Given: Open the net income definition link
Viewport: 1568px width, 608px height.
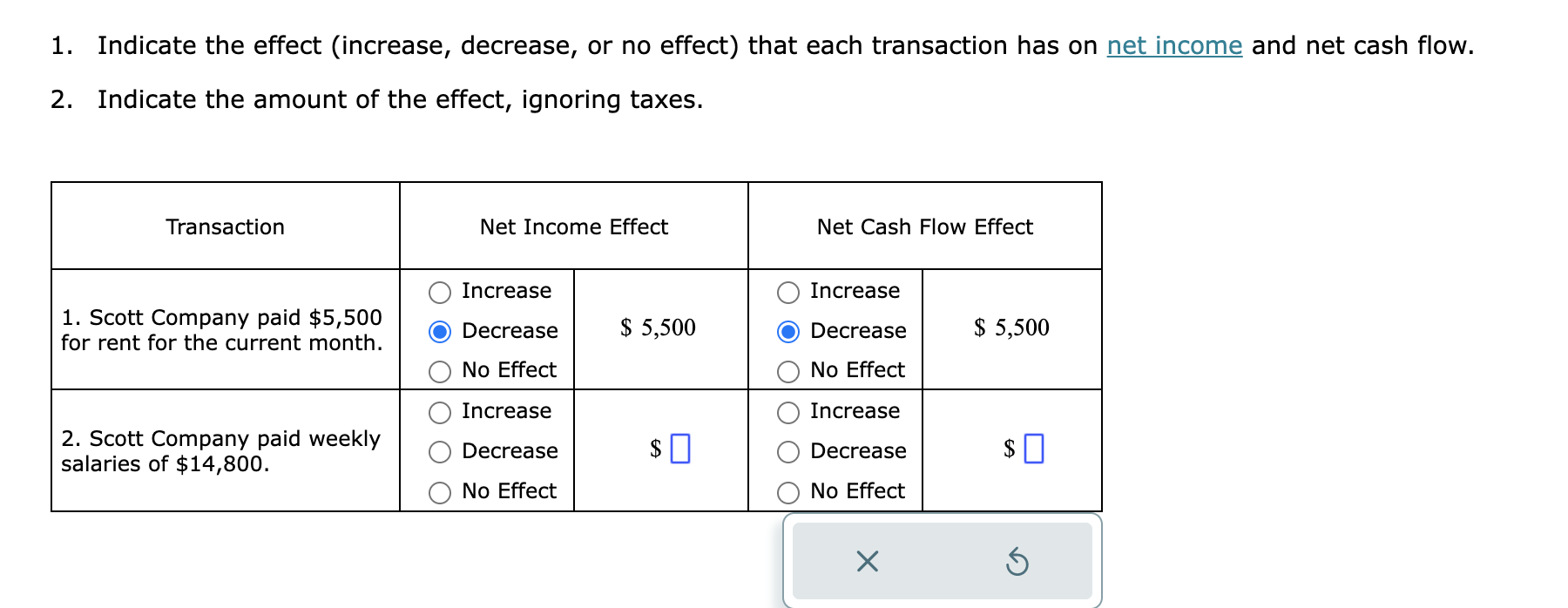Looking at the screenshot, I should click(1173, 44).
